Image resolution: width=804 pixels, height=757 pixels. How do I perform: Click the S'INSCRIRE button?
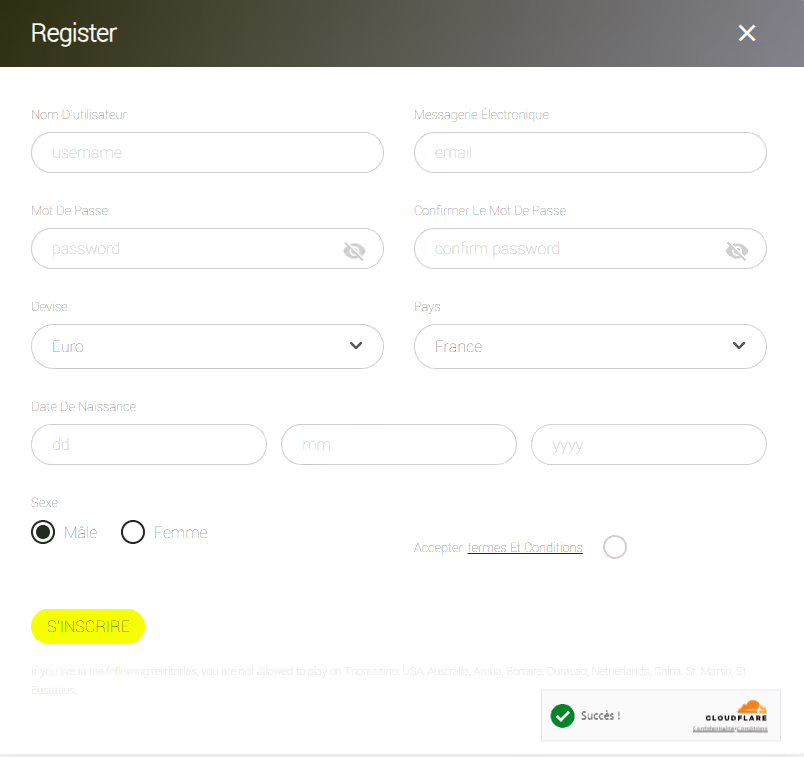click(x=88, y=626)
